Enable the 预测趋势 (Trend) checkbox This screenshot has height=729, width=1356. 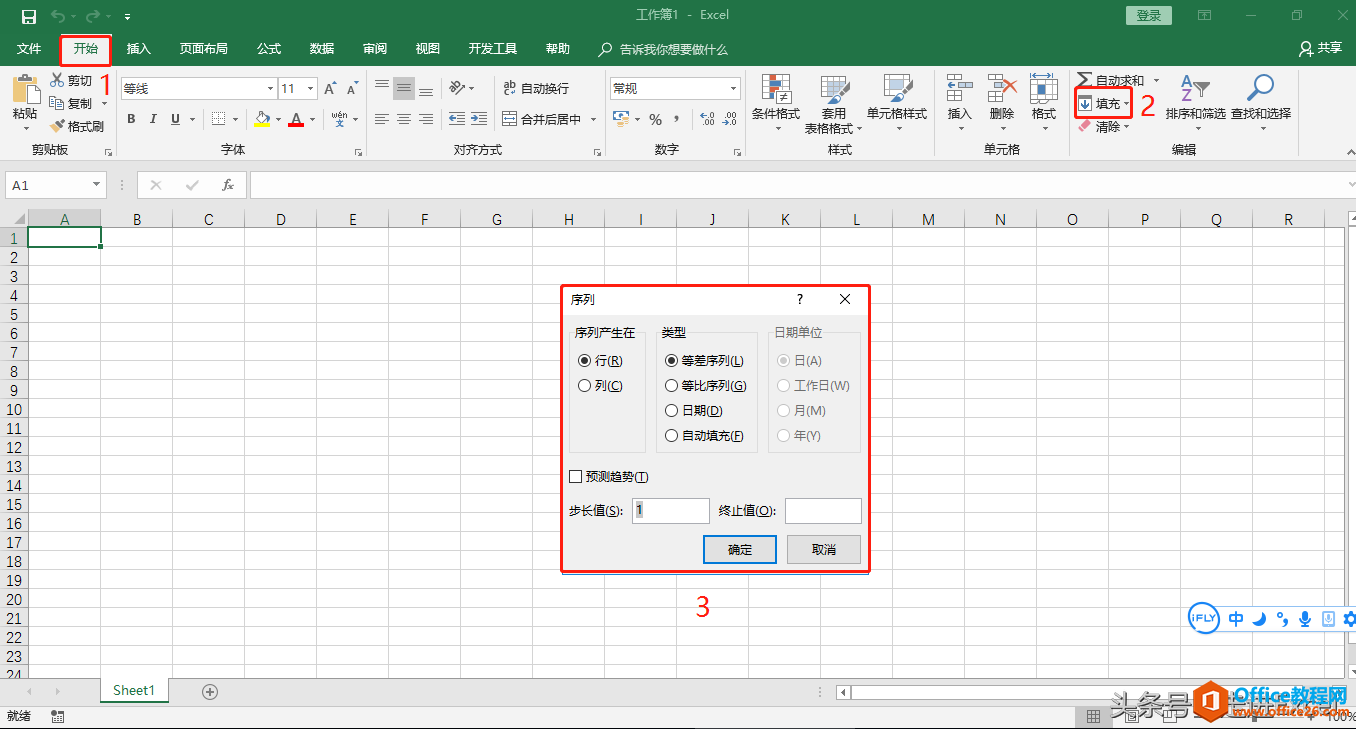pyautogui.click(x=575, y=477)
